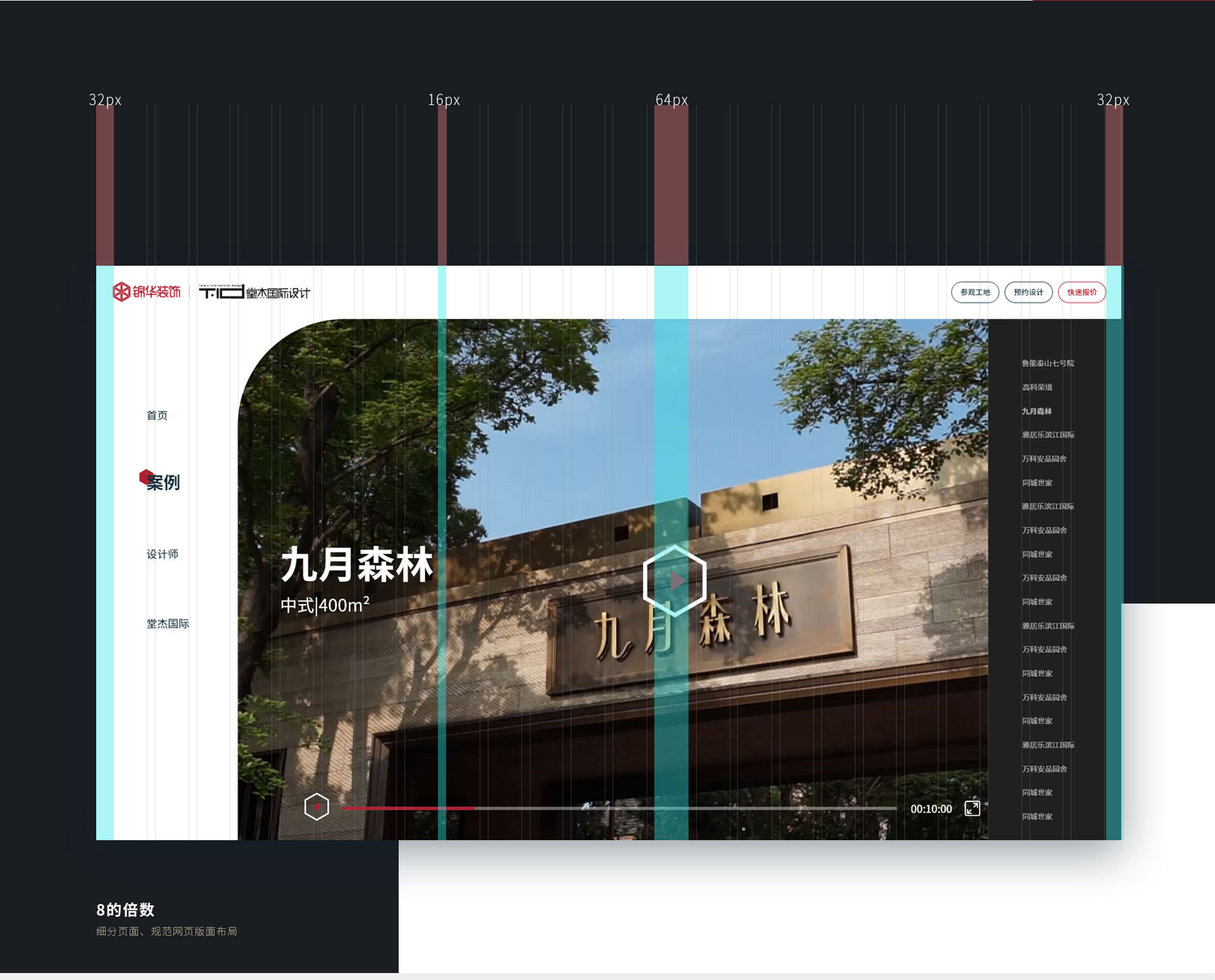The width and height of the screenshot is (1215, 980).
Task: Select 高科荣境 in the project list
Action: [x=1037, y=387]
